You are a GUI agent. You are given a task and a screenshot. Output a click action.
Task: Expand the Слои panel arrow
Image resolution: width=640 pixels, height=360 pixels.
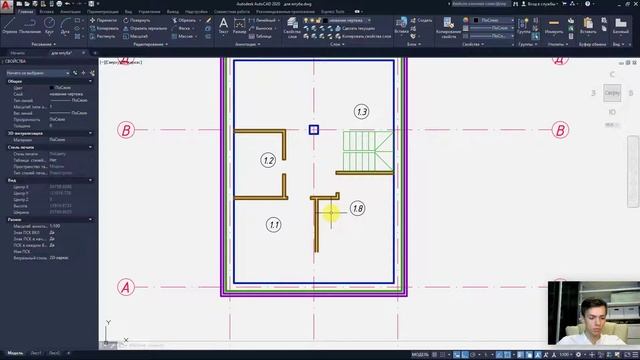click(343, 44)
